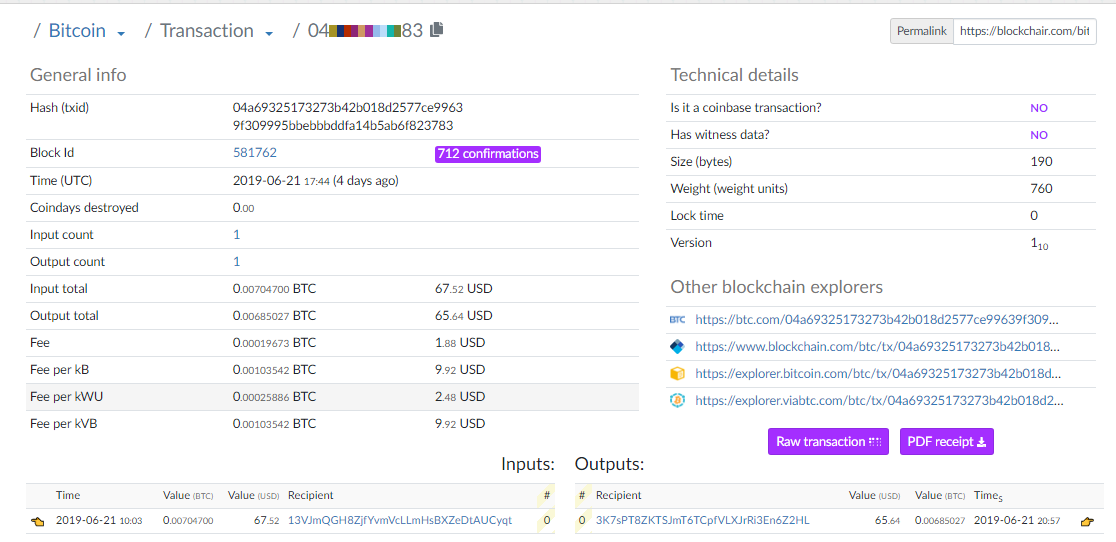The height and width of the screenshot is (542, 1116).
Task: Click the witness data NO value
Action: (x=1039, y=135)
